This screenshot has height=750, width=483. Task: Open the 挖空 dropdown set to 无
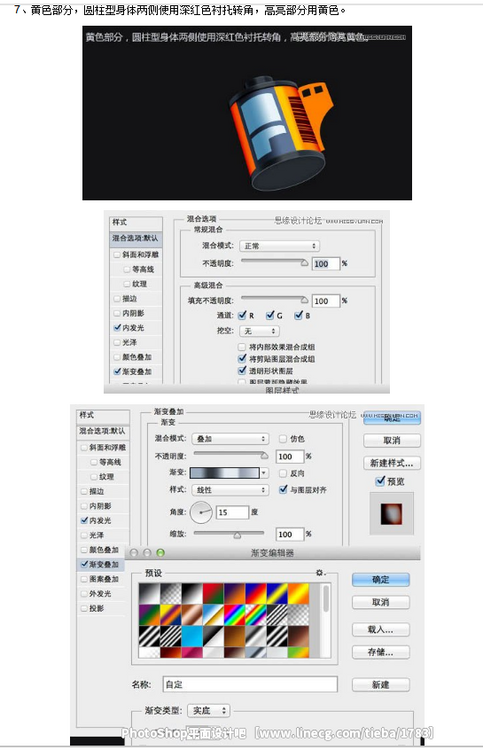(259, 331)
